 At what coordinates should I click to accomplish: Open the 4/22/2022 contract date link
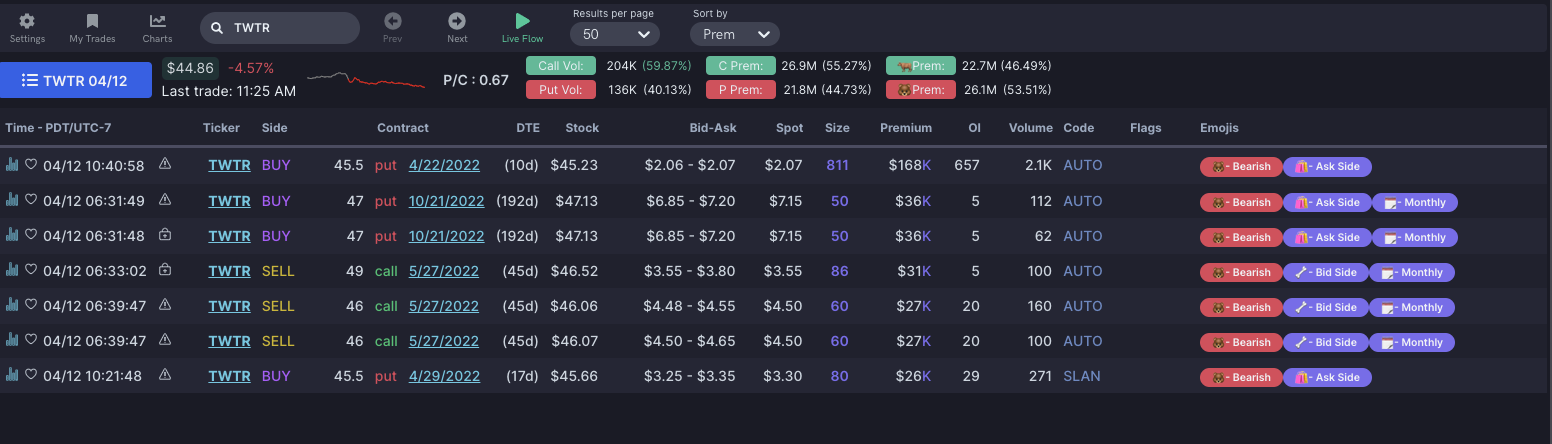coord(444,165)
